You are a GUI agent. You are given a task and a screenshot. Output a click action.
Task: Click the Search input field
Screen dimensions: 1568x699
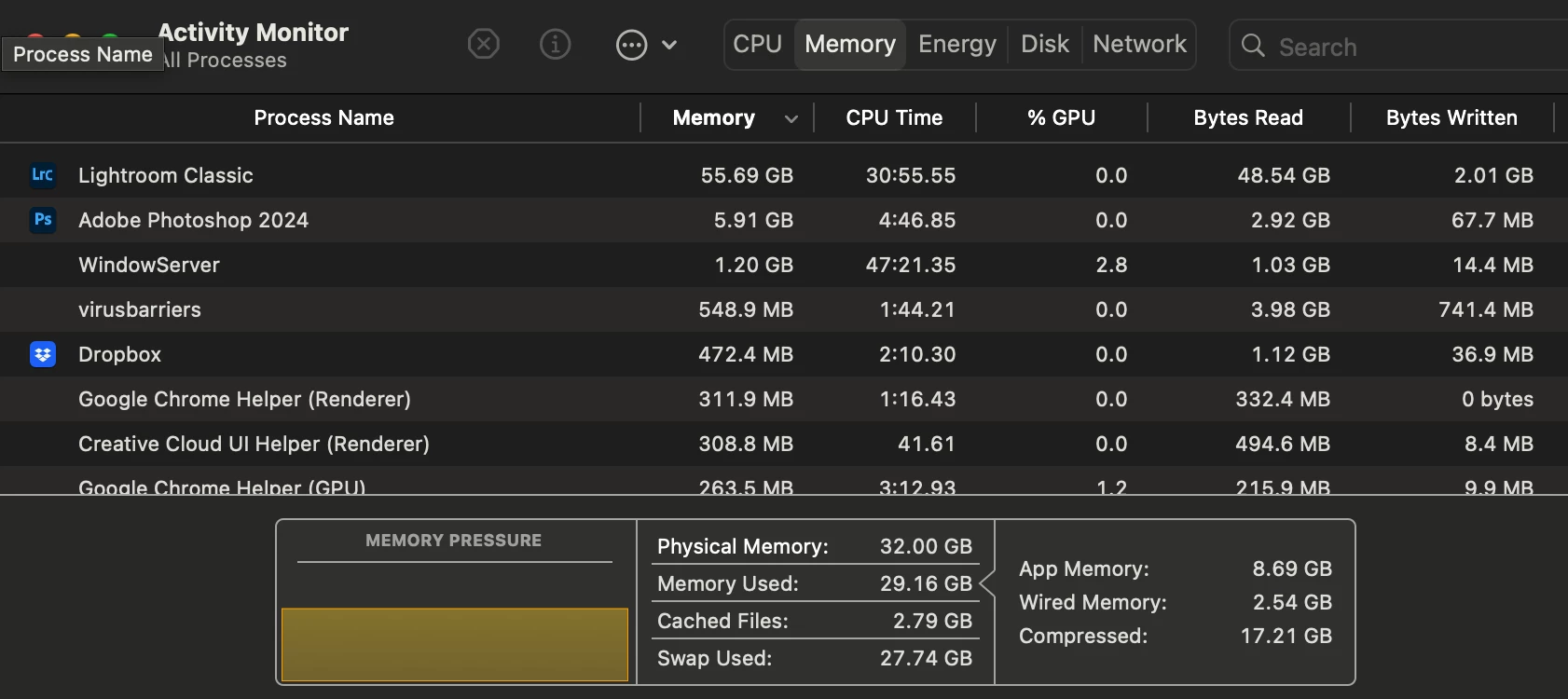point(1398,47)
